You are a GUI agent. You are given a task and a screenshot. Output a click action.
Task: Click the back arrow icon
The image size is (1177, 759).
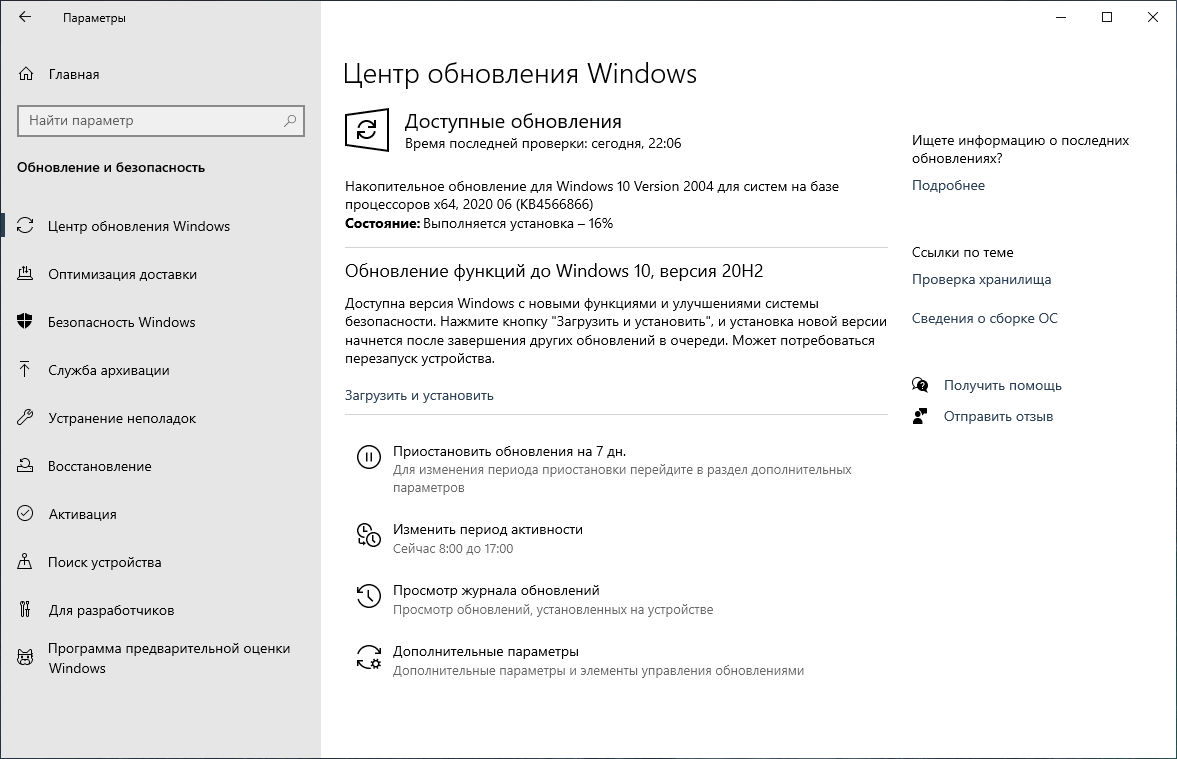point(25,18)
